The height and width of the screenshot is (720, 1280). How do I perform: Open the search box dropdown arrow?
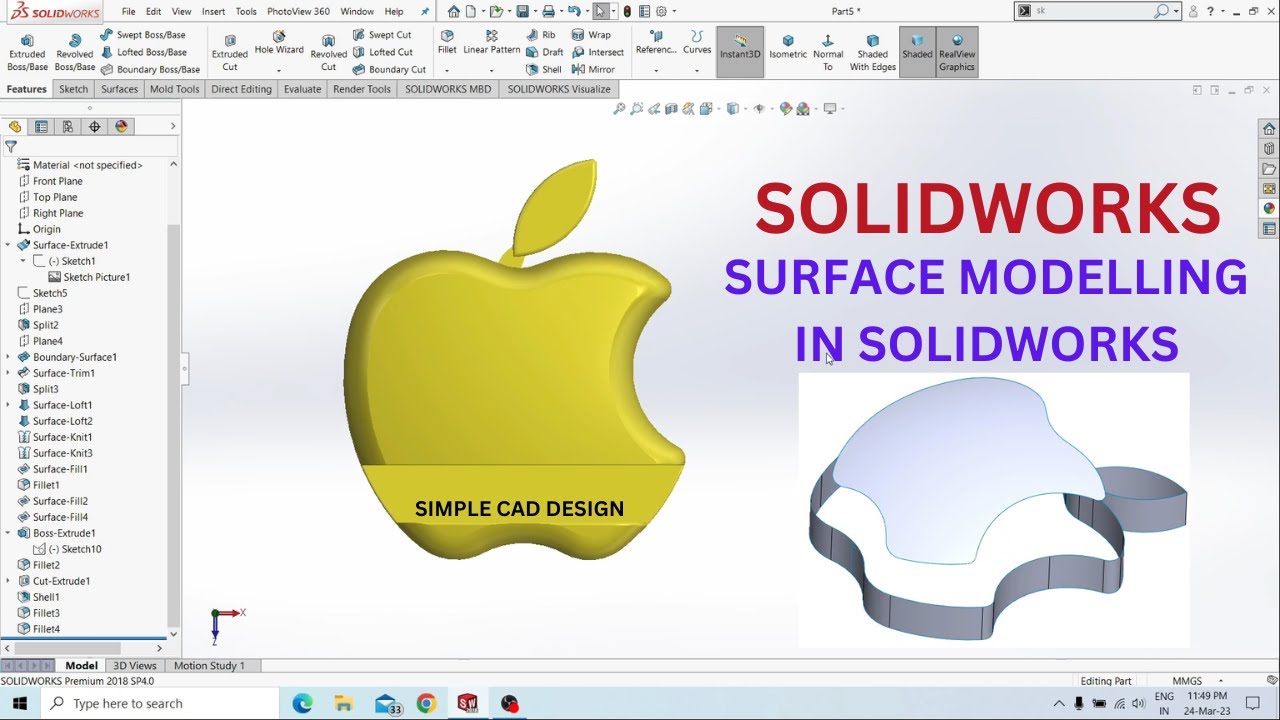click(1176, 11)
